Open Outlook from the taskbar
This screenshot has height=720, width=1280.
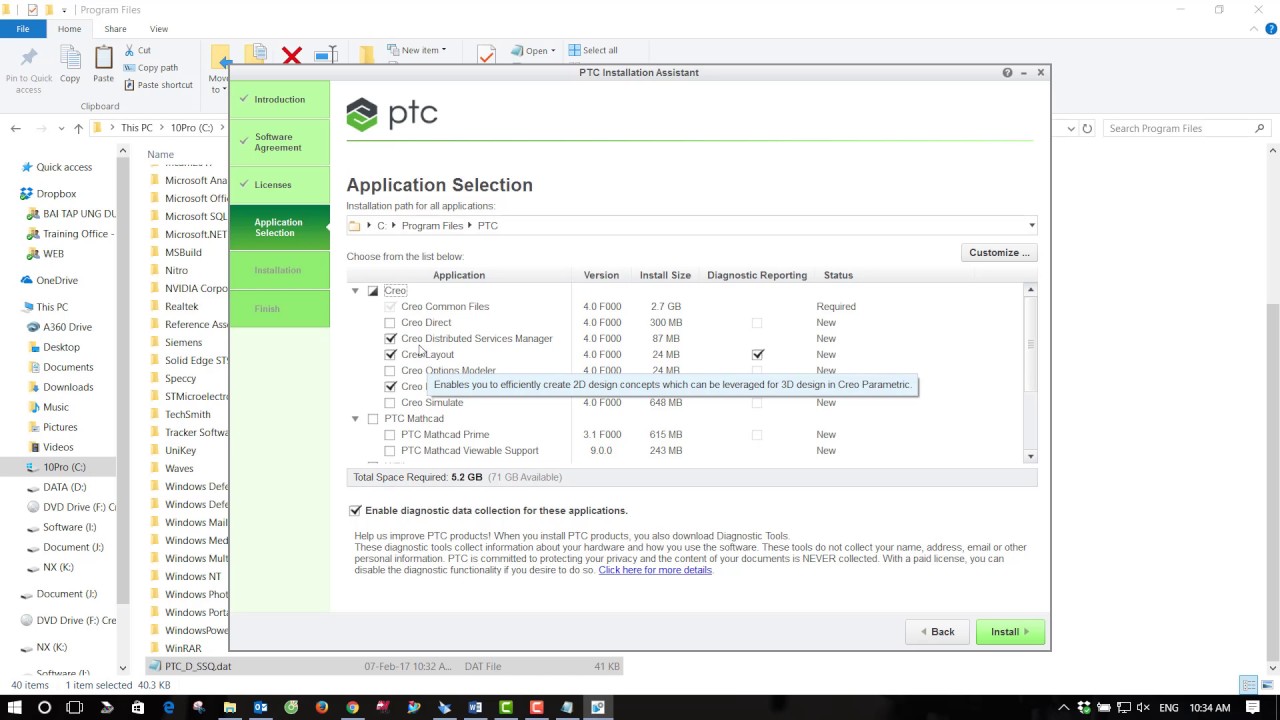click(x=260, y=707)
